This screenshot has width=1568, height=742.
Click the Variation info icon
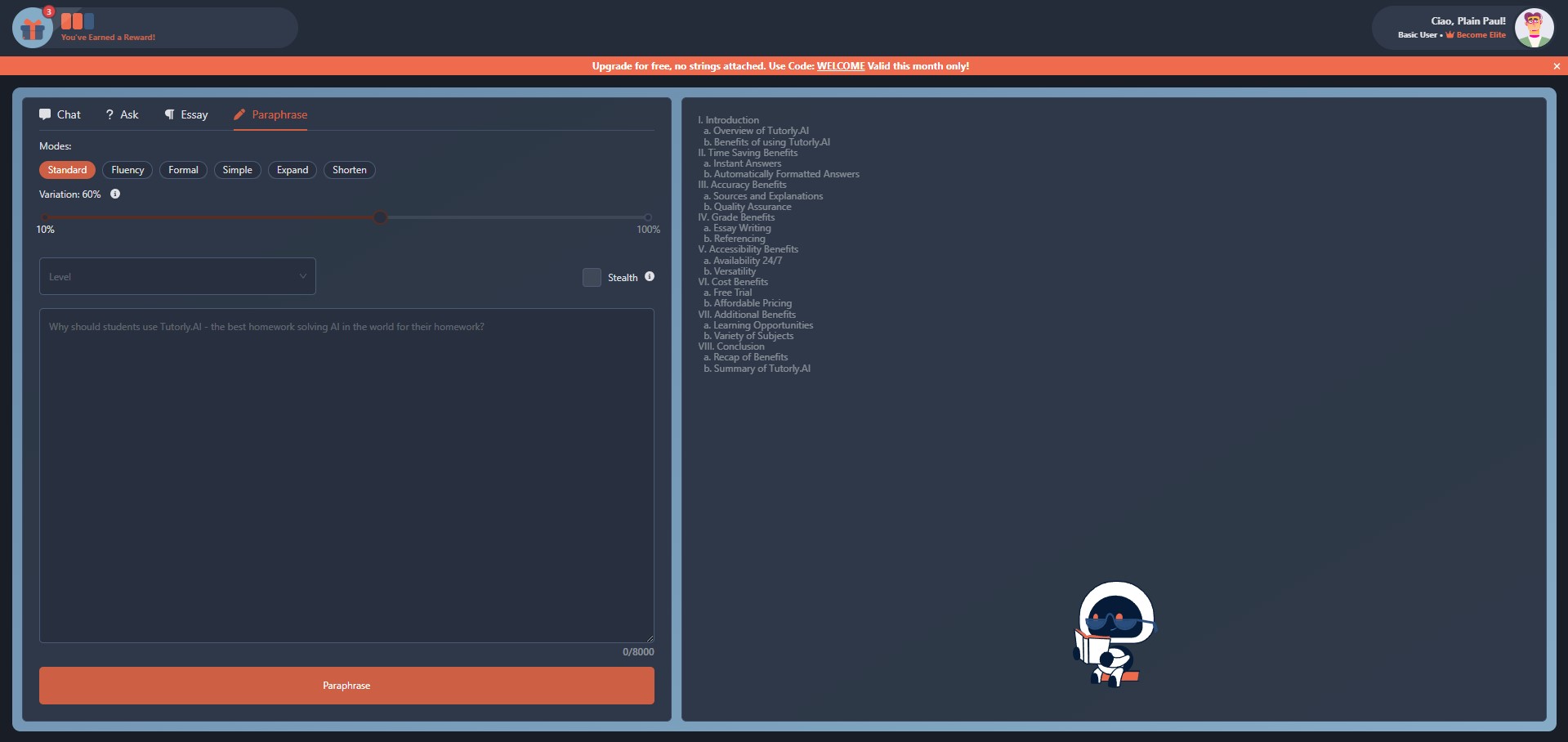pos(115,194)
